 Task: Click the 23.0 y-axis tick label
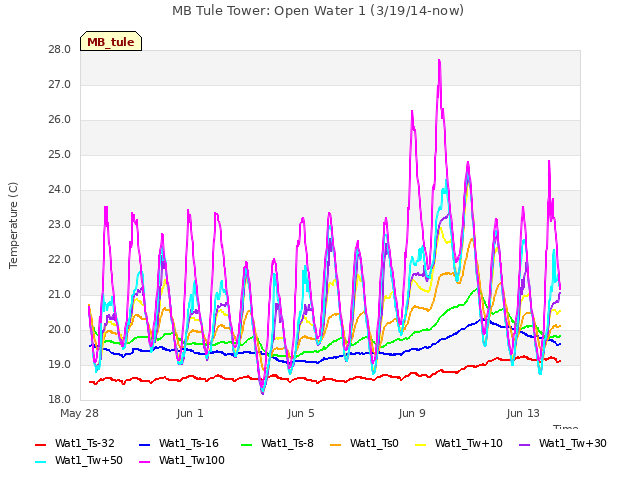(x=60, y=225)
